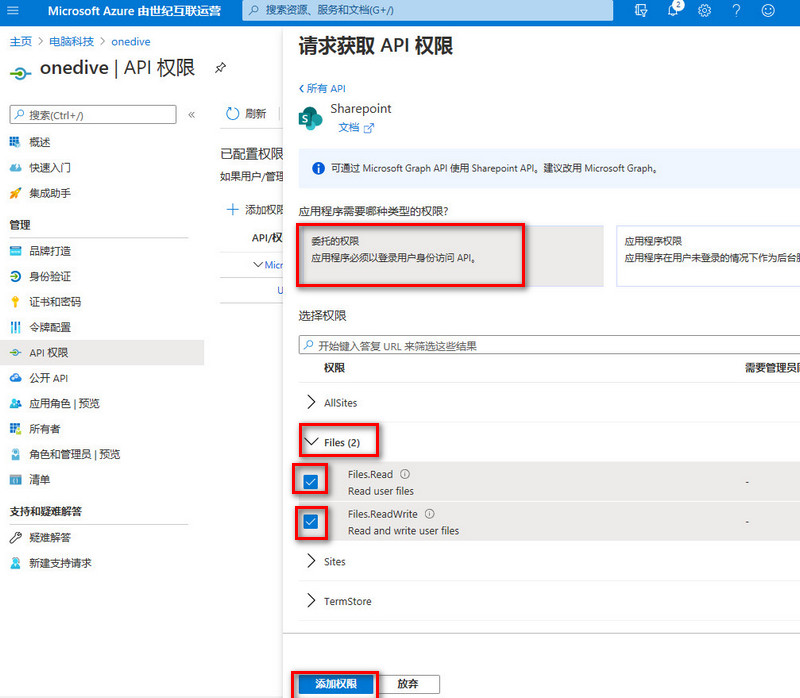Open the feedback smiley icon

click(768, 10)
